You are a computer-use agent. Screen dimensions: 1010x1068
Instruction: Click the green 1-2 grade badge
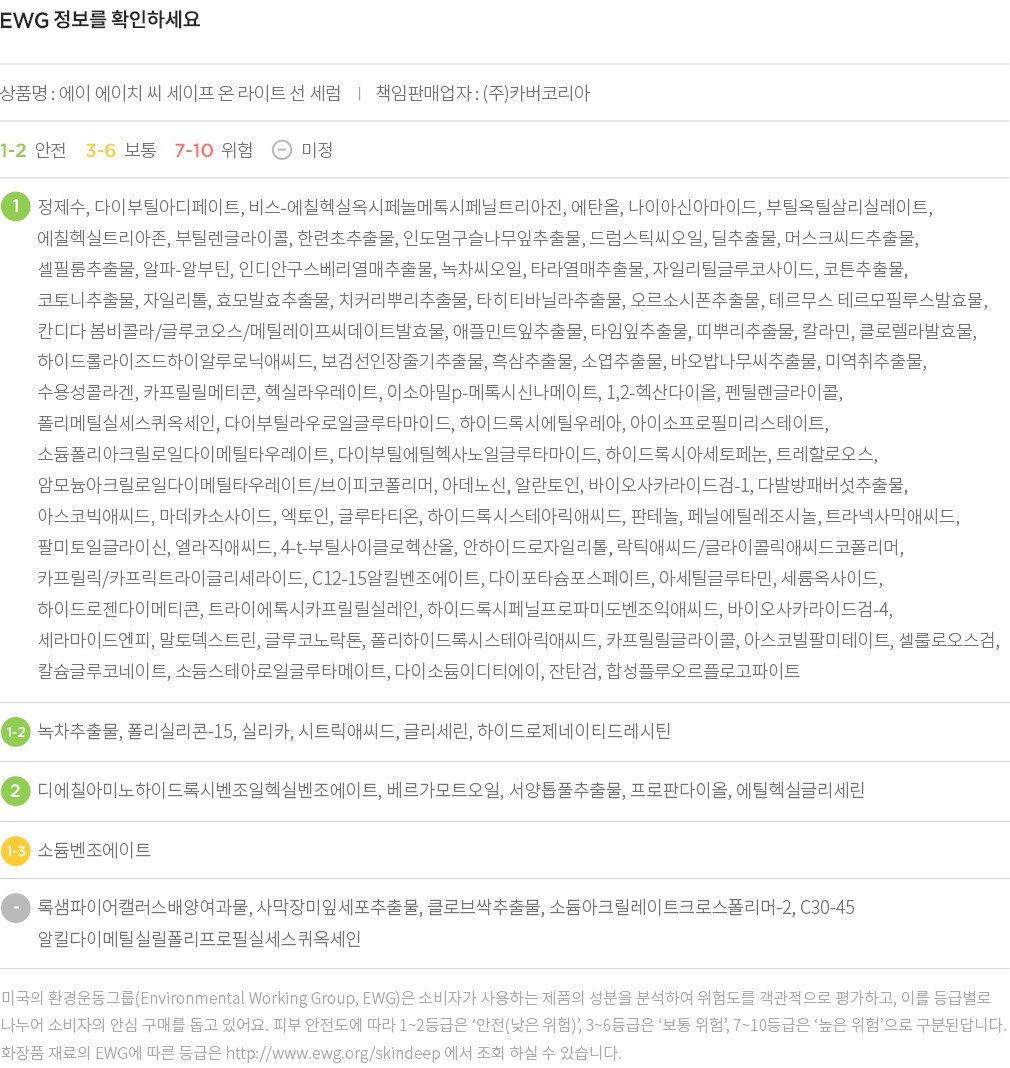pos(16,732)
